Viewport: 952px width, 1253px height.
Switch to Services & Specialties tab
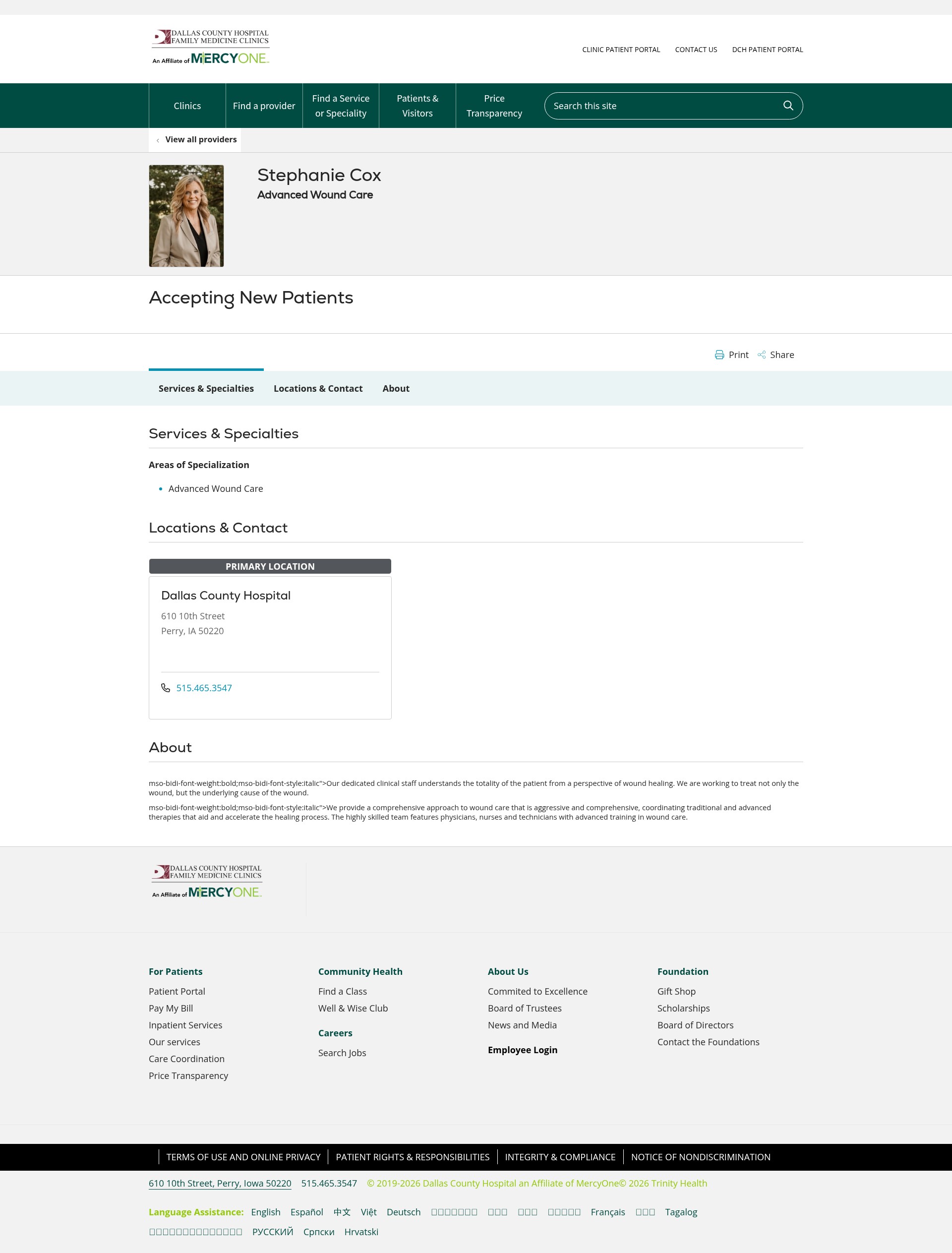coord(206,388)
